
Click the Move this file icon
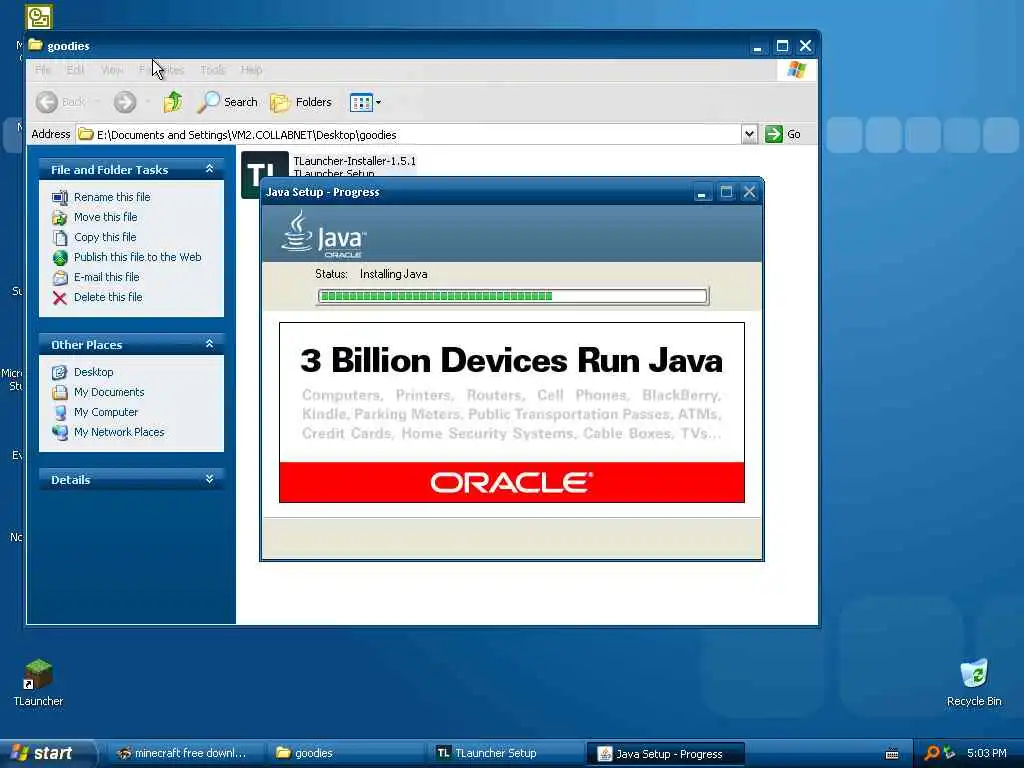(59, 217)
